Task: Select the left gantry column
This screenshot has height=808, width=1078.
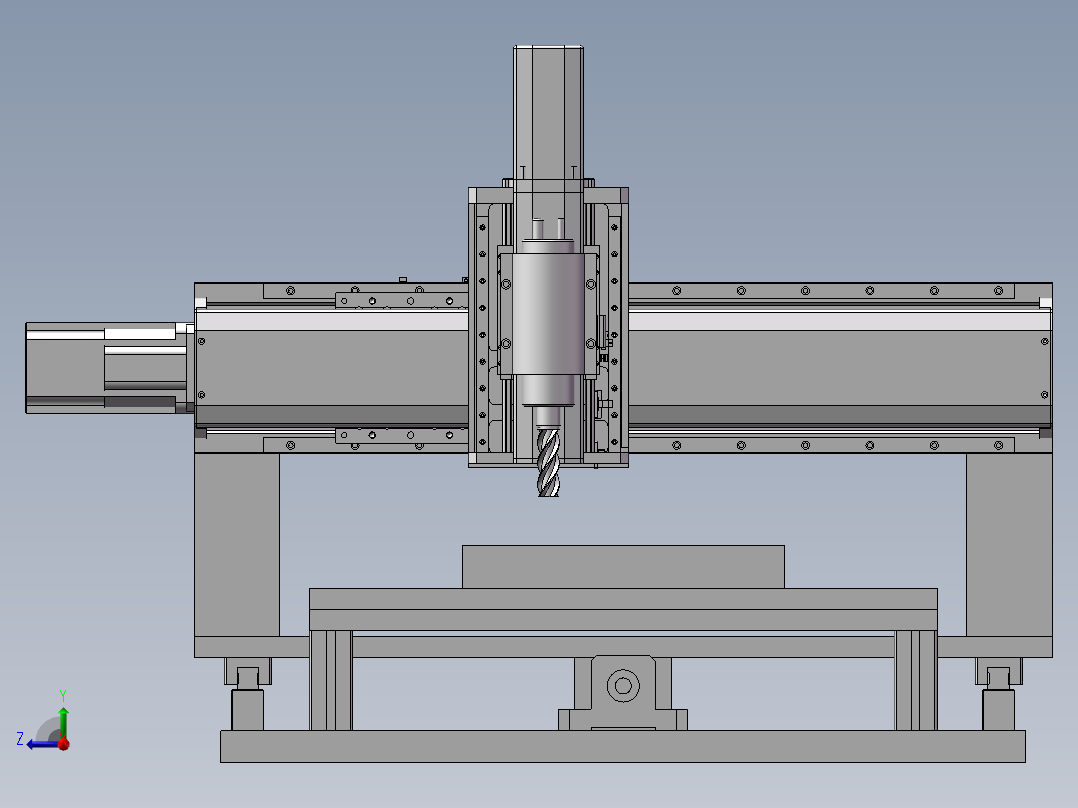Action: [237, 545]
